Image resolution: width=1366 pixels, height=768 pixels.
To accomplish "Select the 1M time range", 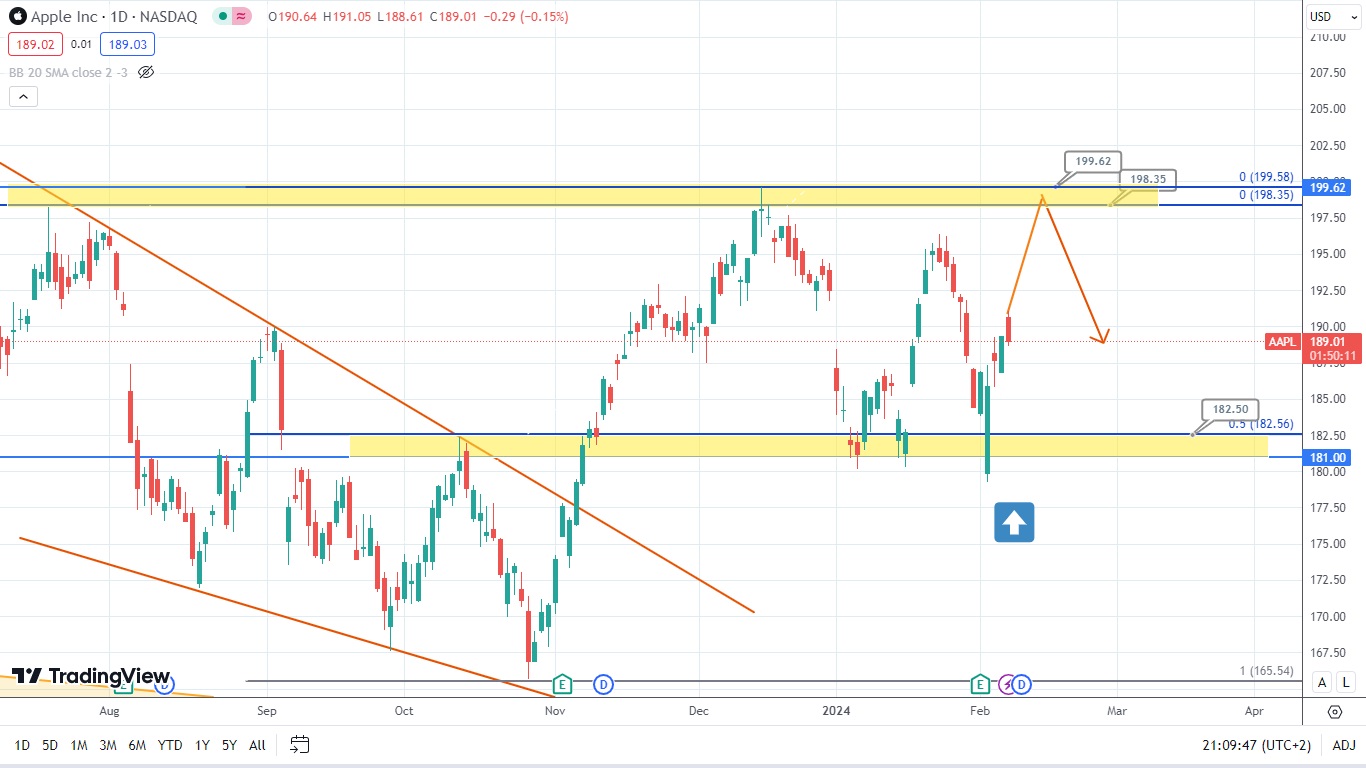I will [x=79, y=745].
